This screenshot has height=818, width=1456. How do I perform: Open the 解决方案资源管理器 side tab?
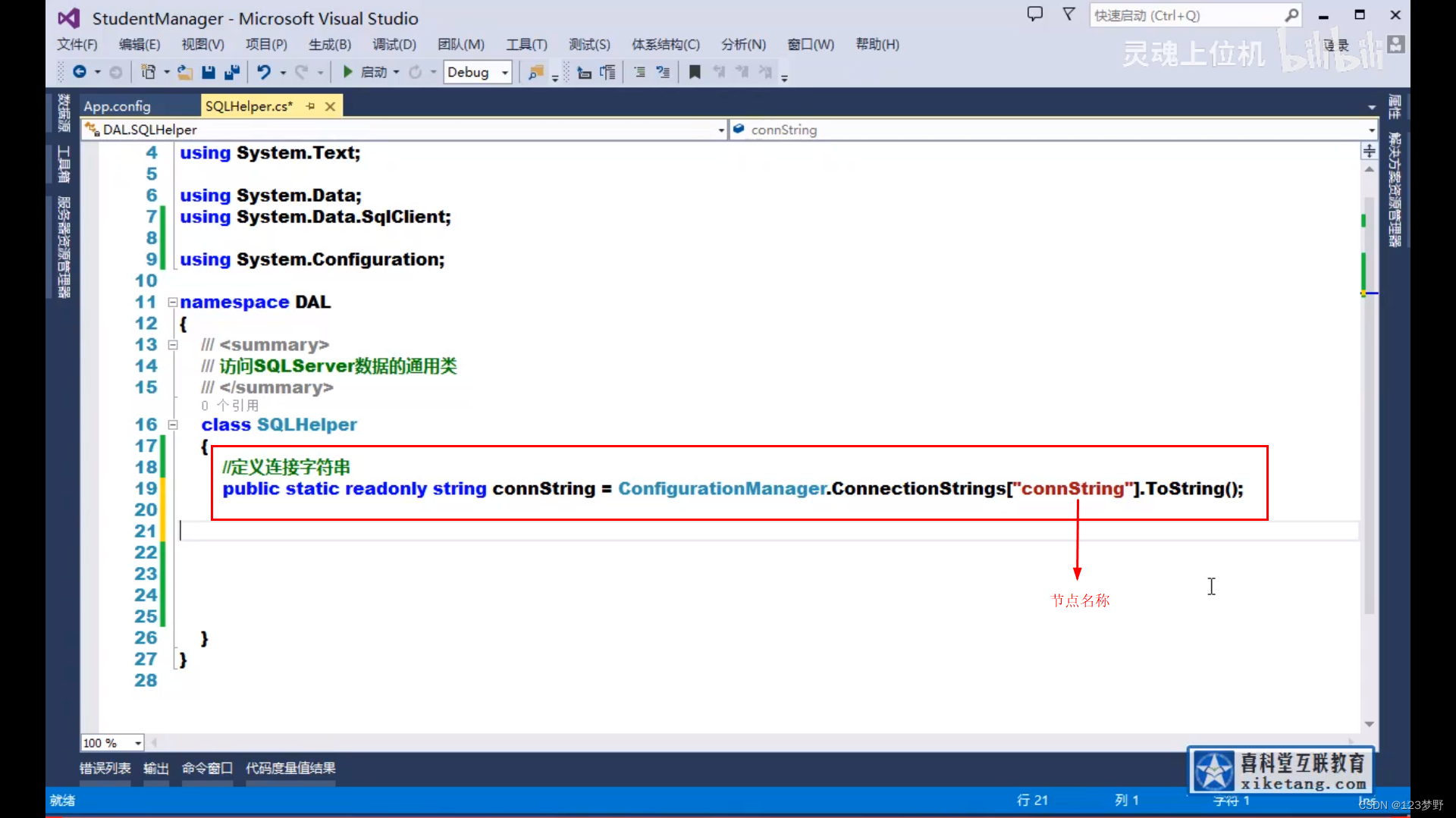tap(1395, 190)
